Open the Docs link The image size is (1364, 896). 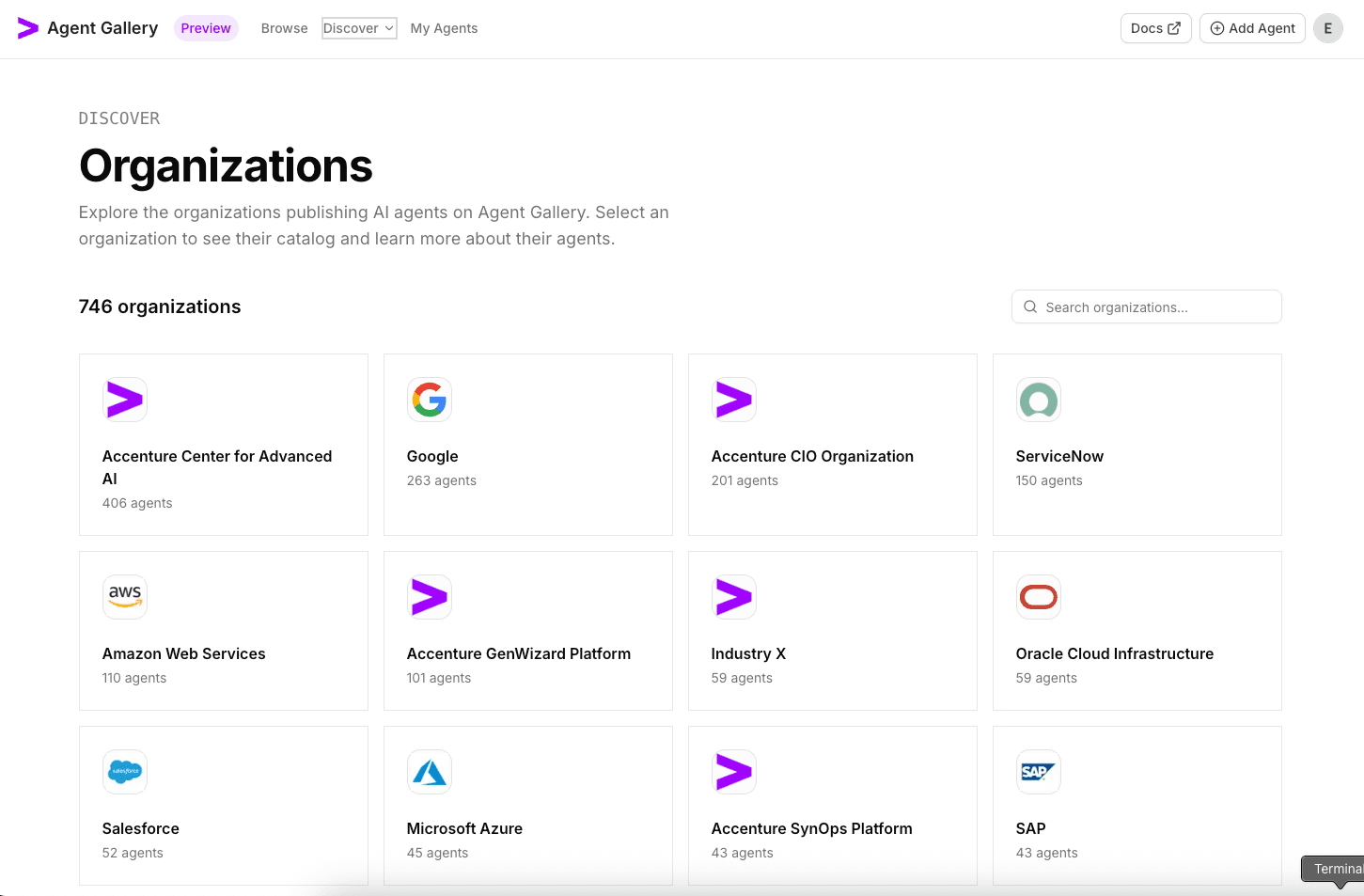click(1155, 28)
